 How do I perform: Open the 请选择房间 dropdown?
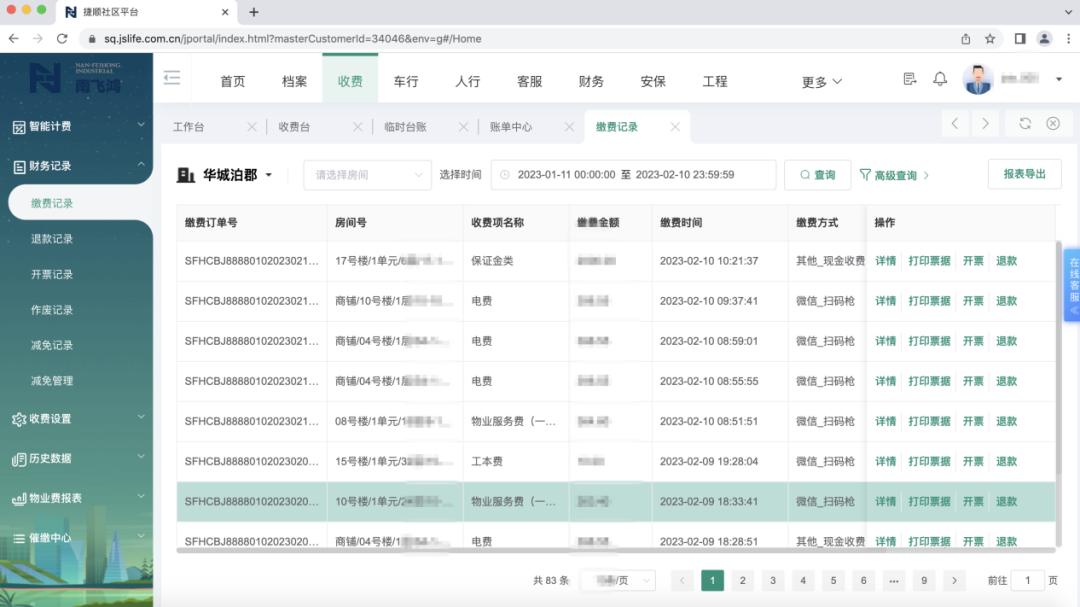point(366,174)
